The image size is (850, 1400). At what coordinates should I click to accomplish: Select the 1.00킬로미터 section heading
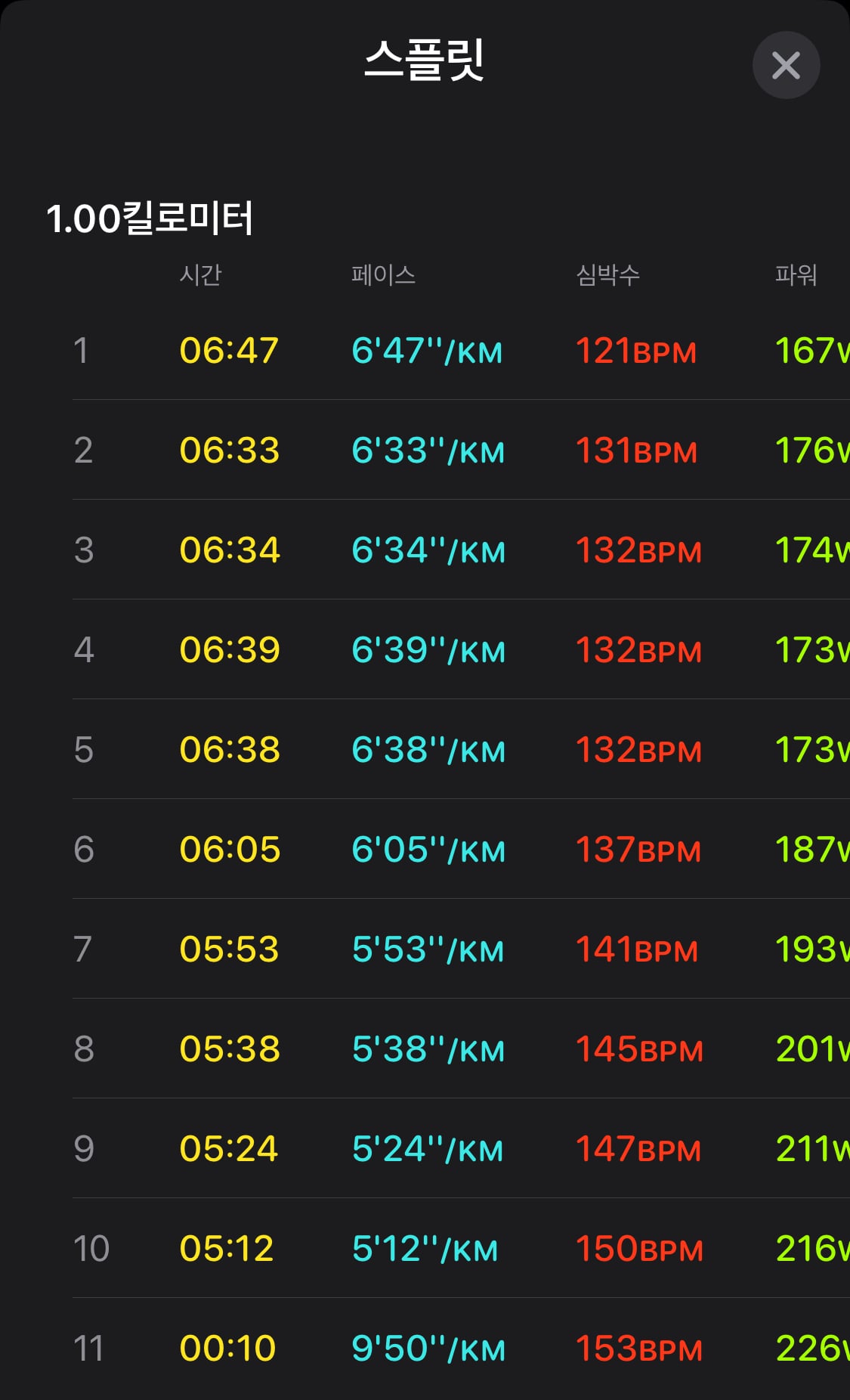pyautogui.click(x=150, y=218)
